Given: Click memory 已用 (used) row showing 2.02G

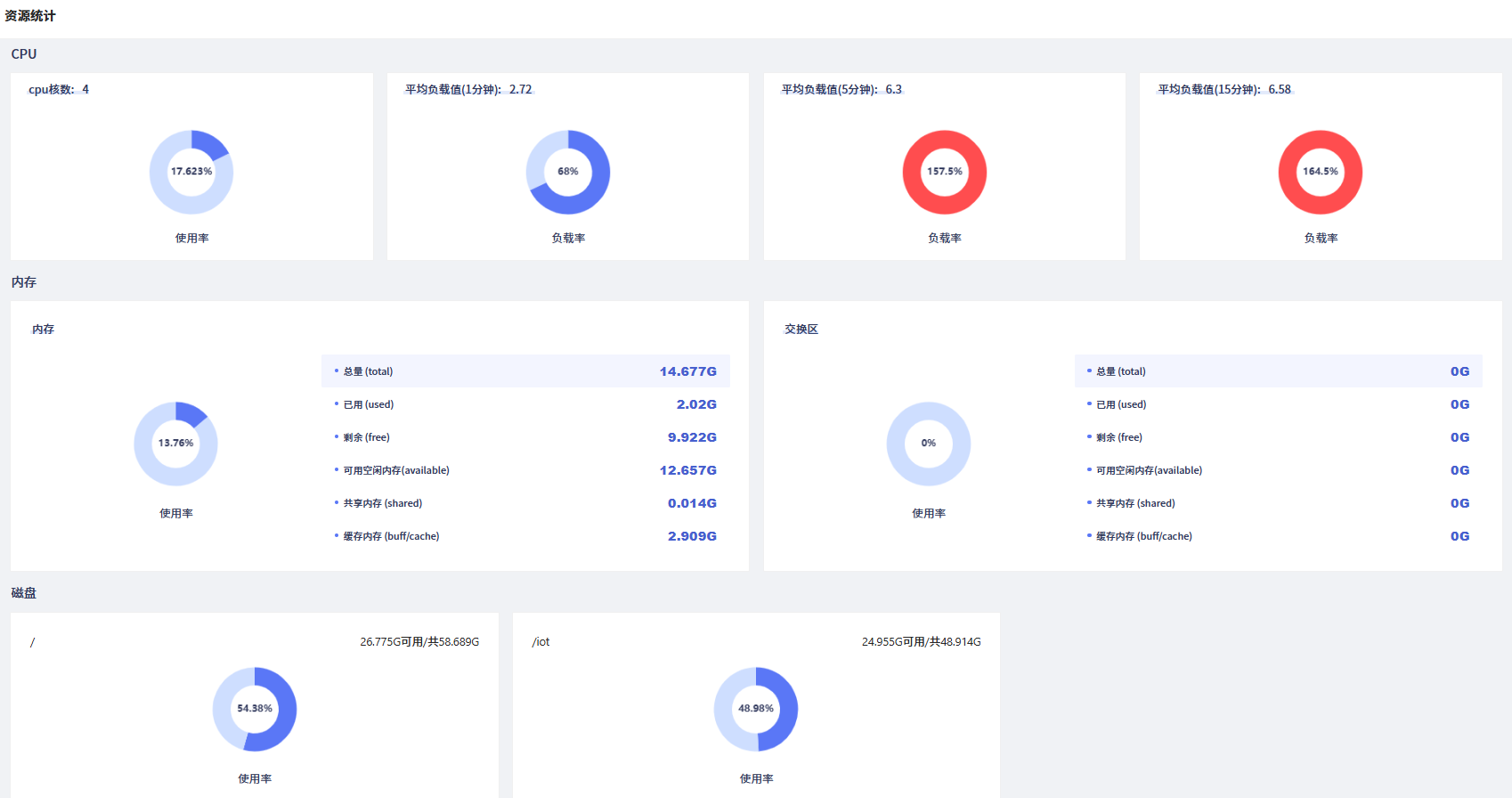Looking at the screenshot, I should click(525, 404).
